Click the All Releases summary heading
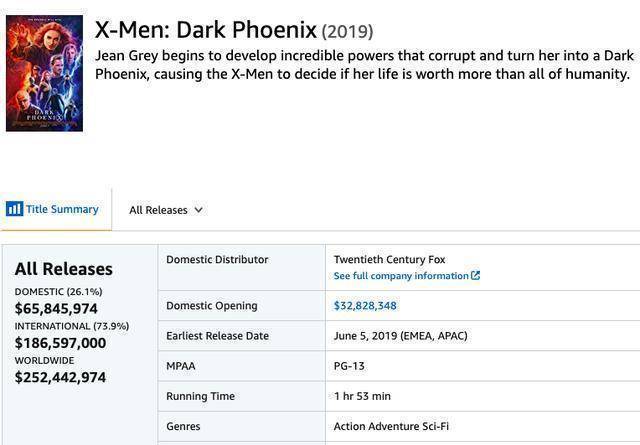Image resolution: width=640 pixels, height=445 pixels. pyautogui.click(x=64, y=269)
